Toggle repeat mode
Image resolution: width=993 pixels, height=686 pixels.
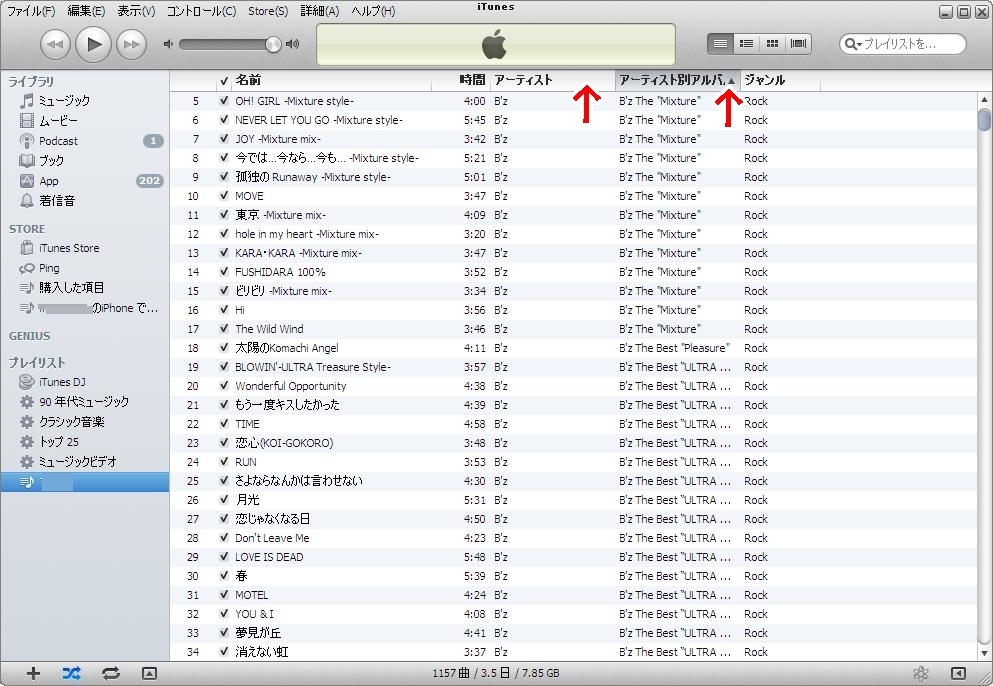(x=110, y=673)
